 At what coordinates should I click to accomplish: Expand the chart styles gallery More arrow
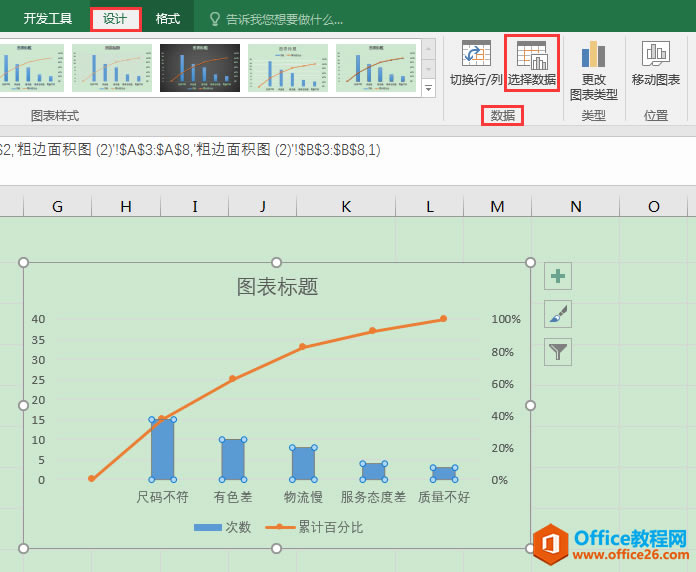click(428, 88)
